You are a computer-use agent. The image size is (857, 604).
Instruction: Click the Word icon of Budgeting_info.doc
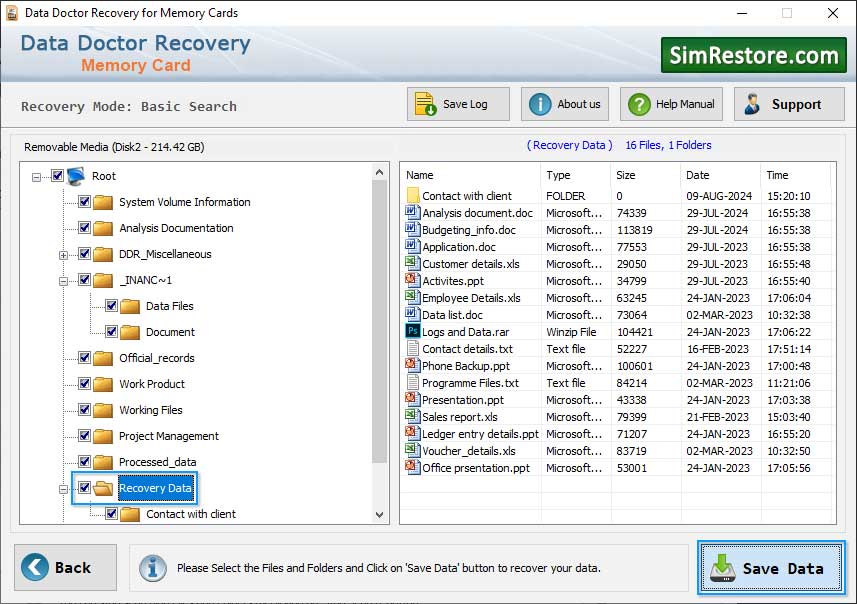pyautogui.click(x=412, y=229)
